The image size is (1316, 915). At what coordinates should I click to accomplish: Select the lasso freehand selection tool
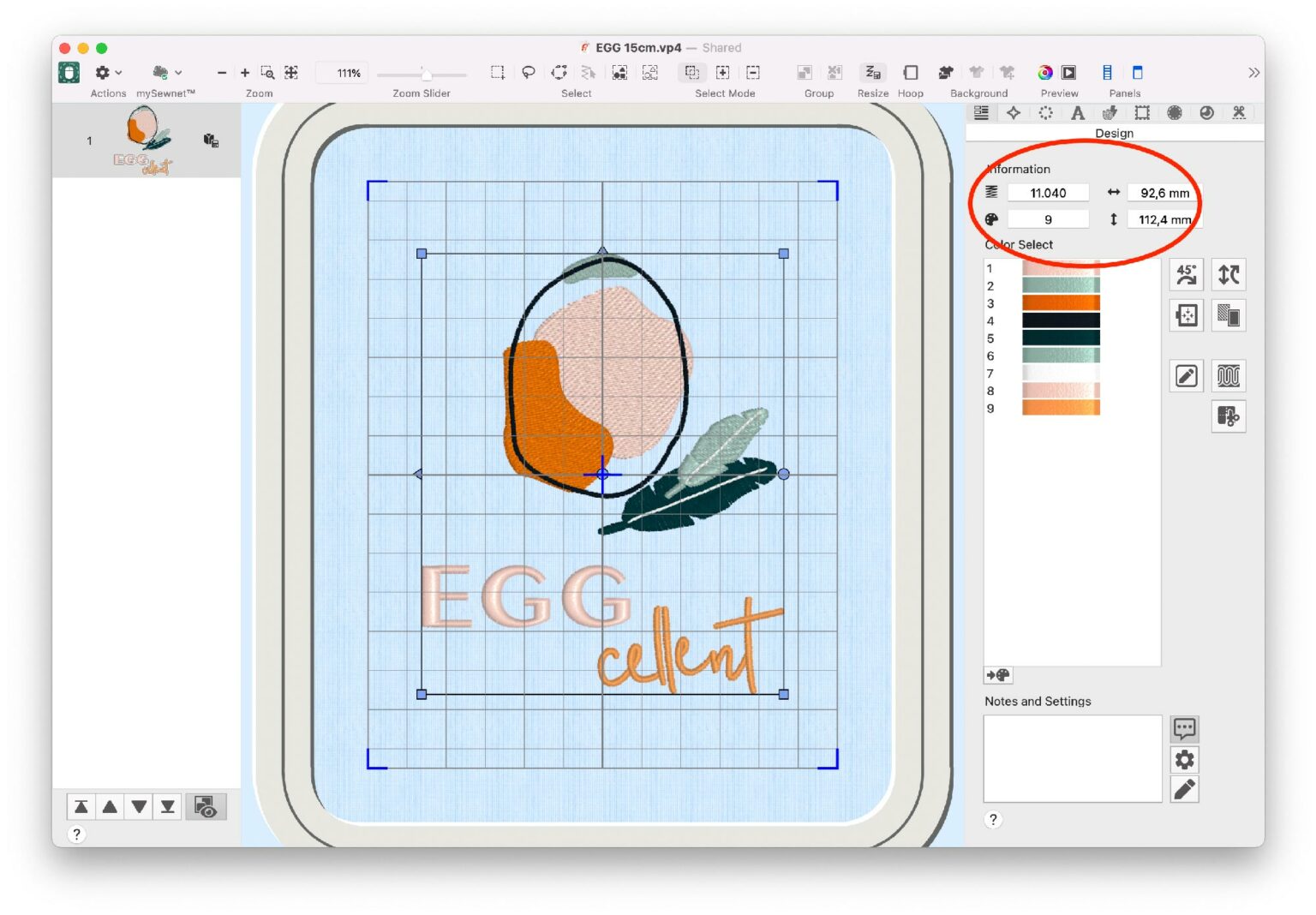coord(528,73)
